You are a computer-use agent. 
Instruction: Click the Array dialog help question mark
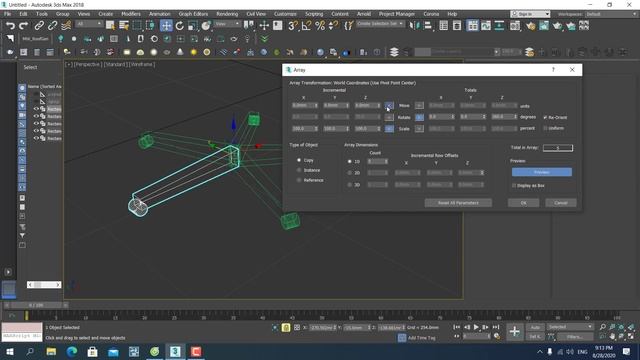click(x=553, y=70)
